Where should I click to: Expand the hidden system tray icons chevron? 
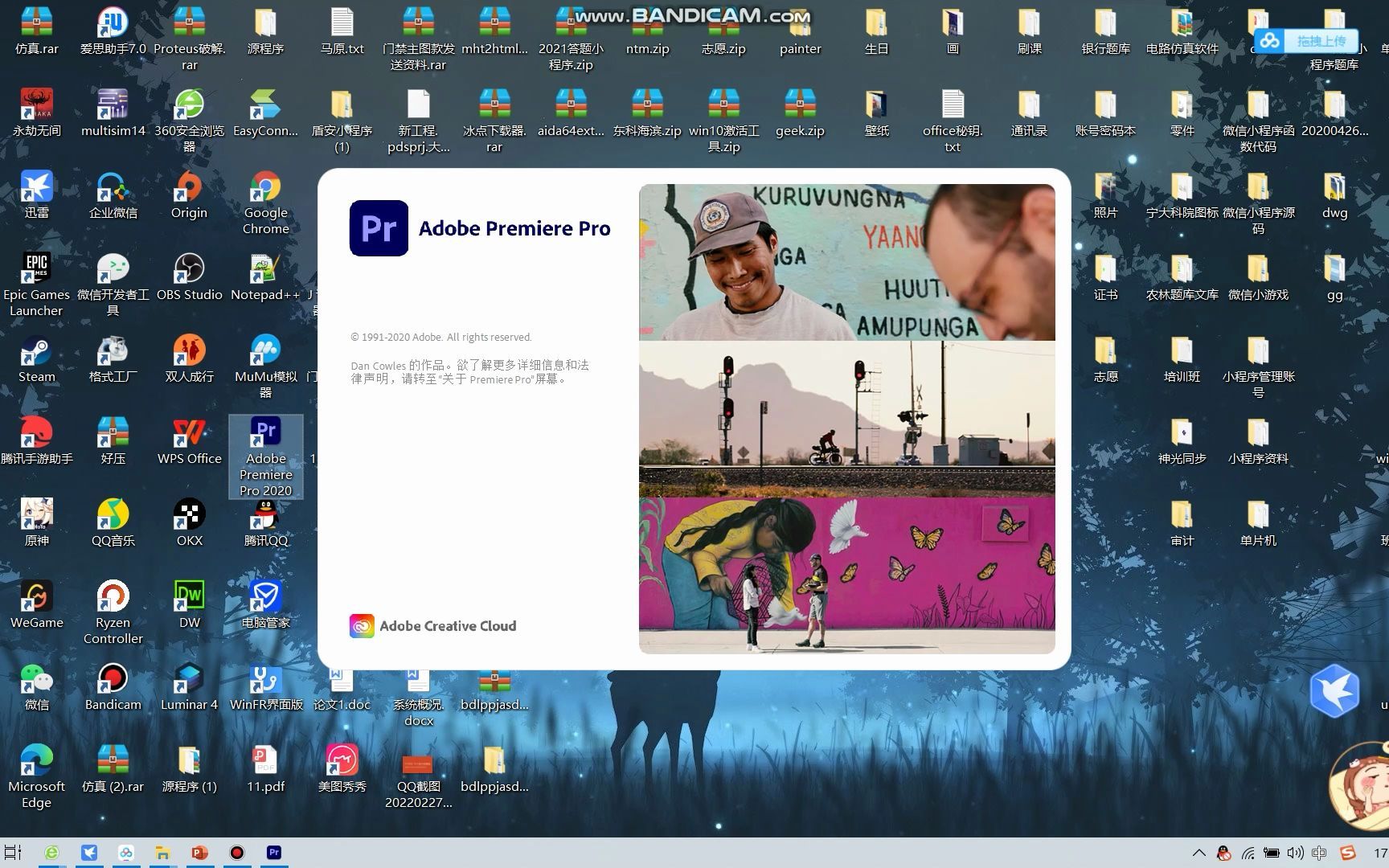[x=1198, y=853]
